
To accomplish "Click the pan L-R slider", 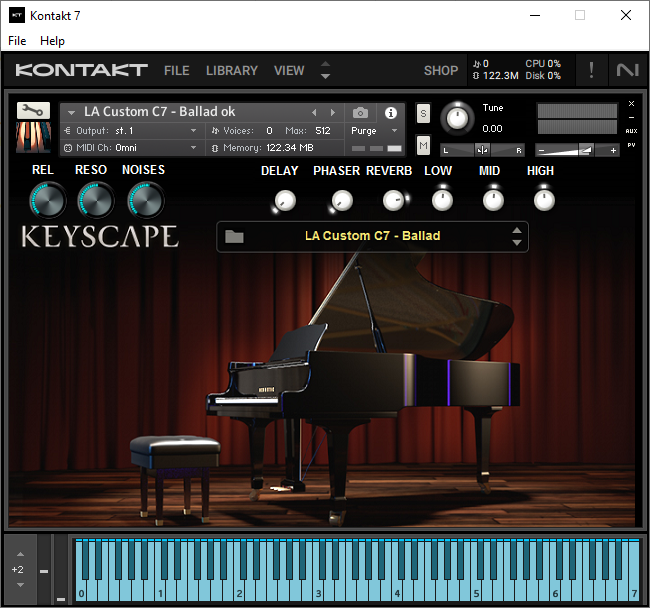I will pyautogui.click(x=483, y=150).
